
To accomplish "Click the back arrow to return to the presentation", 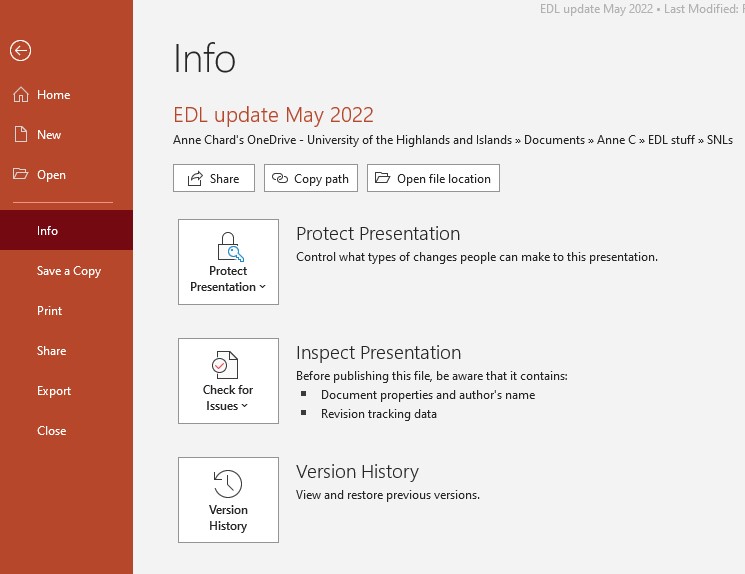I will [x=20, y=50].
